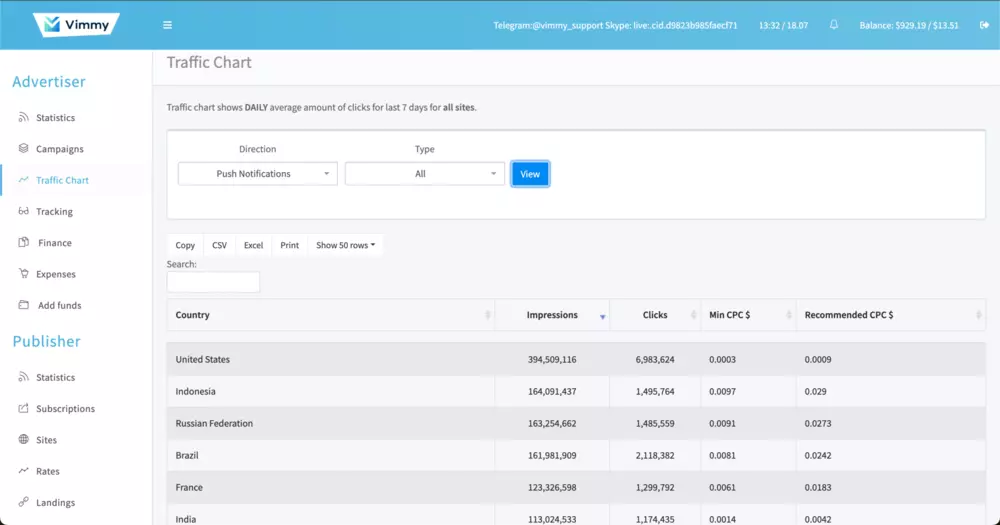Open Landings under Publisher

55,502
